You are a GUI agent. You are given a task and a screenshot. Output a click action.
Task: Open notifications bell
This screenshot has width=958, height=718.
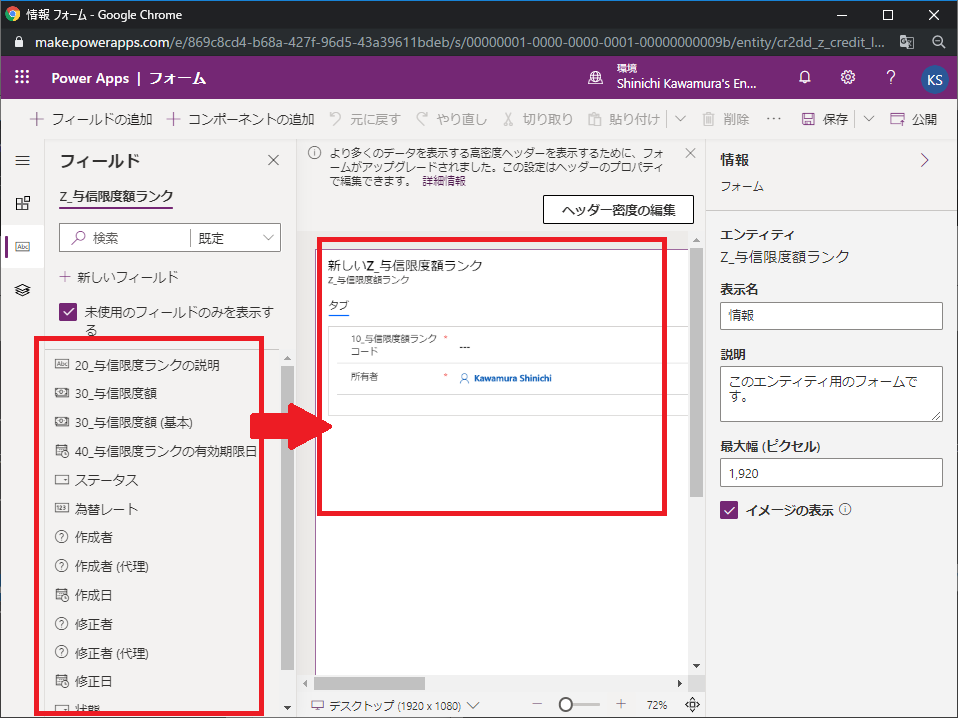point(805,77)
